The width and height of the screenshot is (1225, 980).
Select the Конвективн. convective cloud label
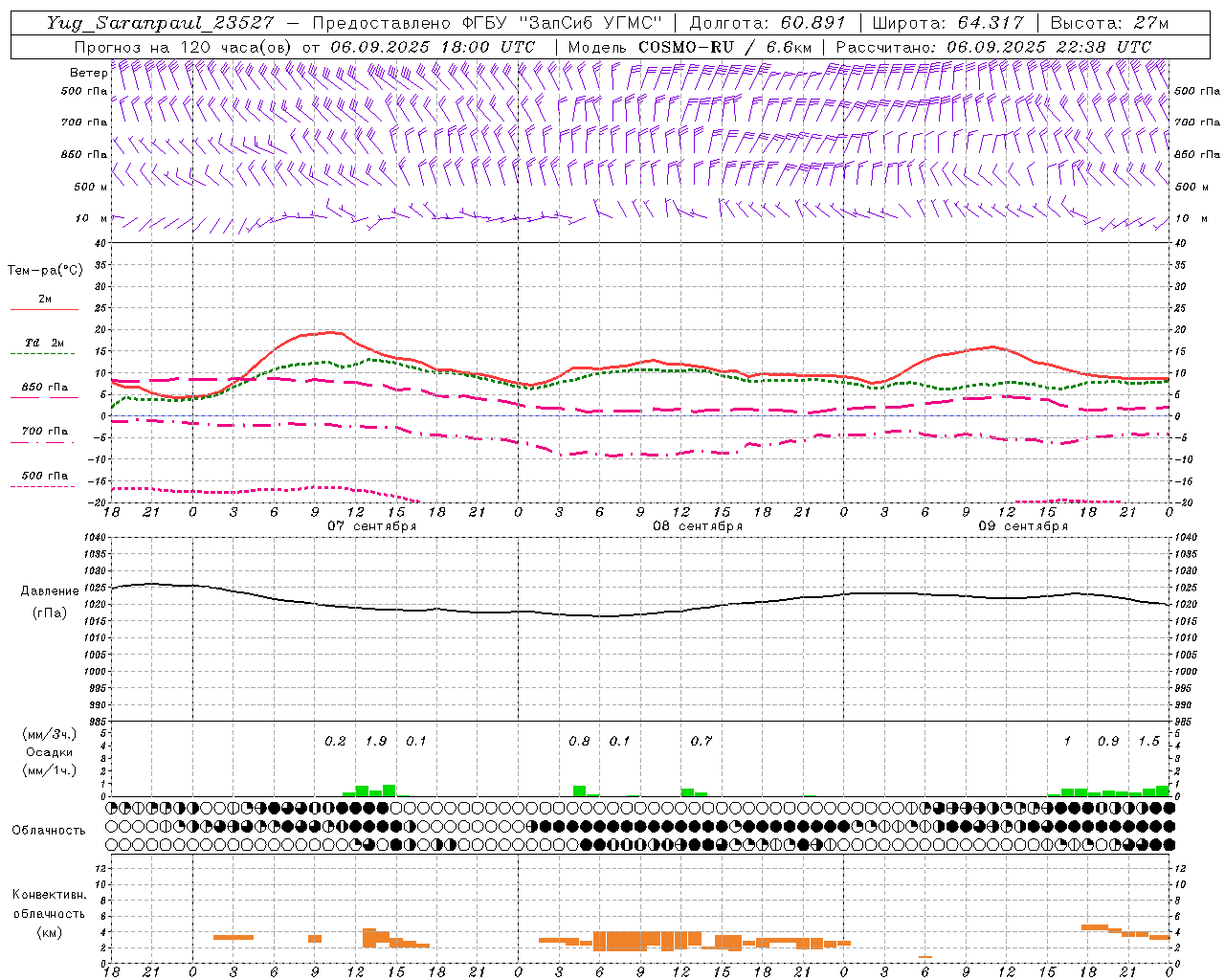pos(50,895)
